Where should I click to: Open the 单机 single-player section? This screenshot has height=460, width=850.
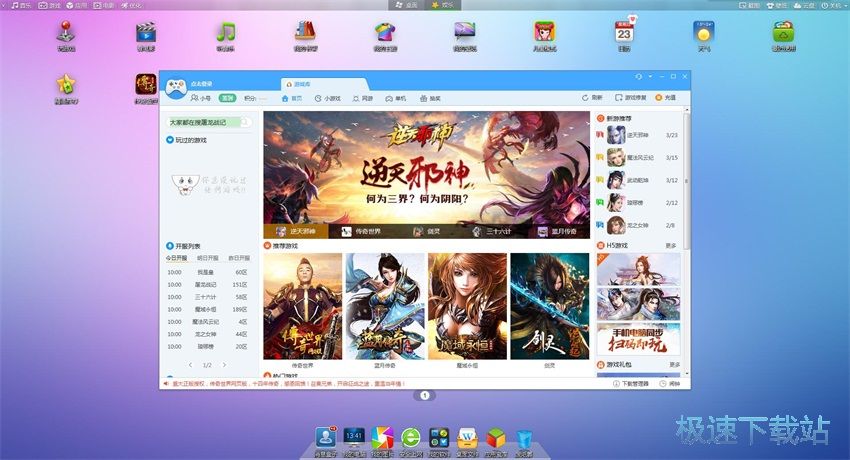pyautogui.click(x=396, y=99)
